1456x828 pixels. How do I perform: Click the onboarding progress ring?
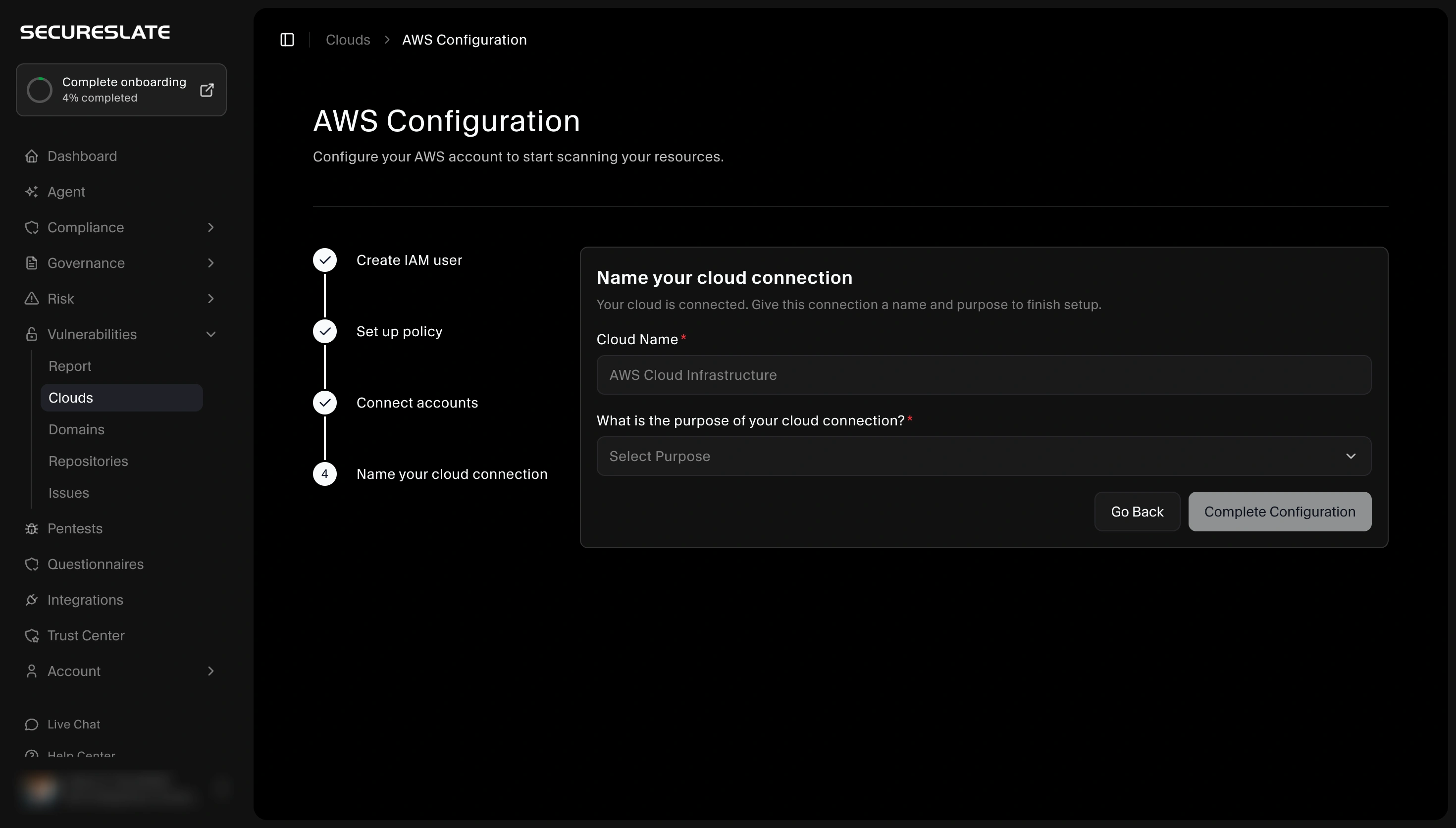[40, 90]
